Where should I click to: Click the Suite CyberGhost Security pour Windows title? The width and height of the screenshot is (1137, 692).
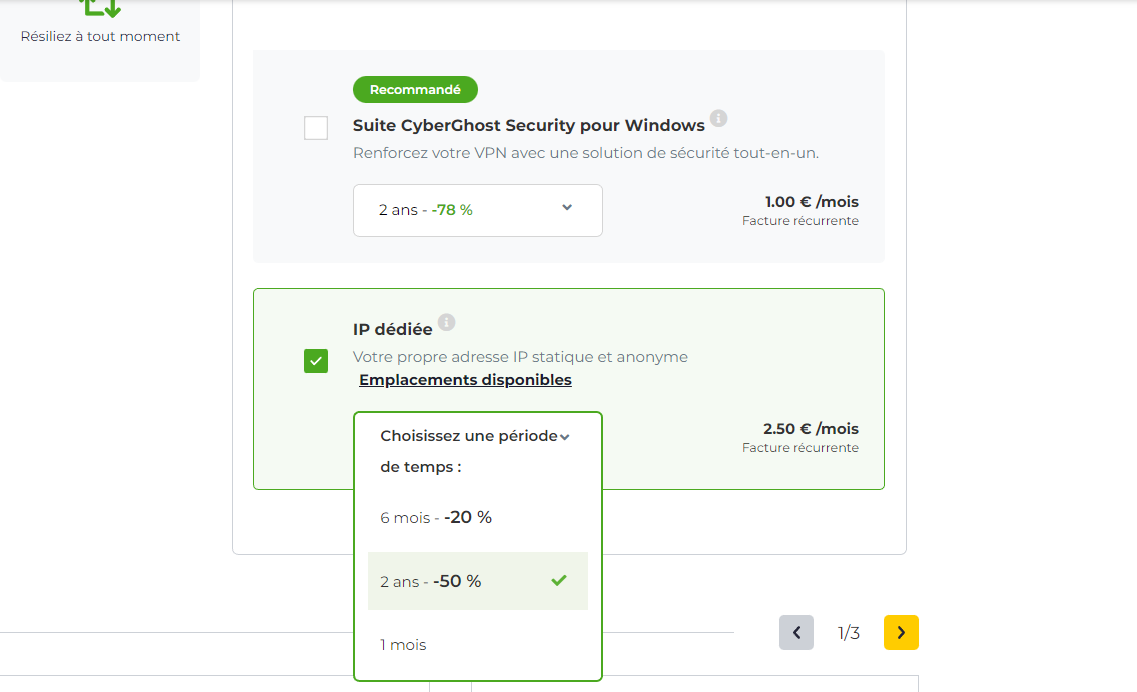[529, 125]
